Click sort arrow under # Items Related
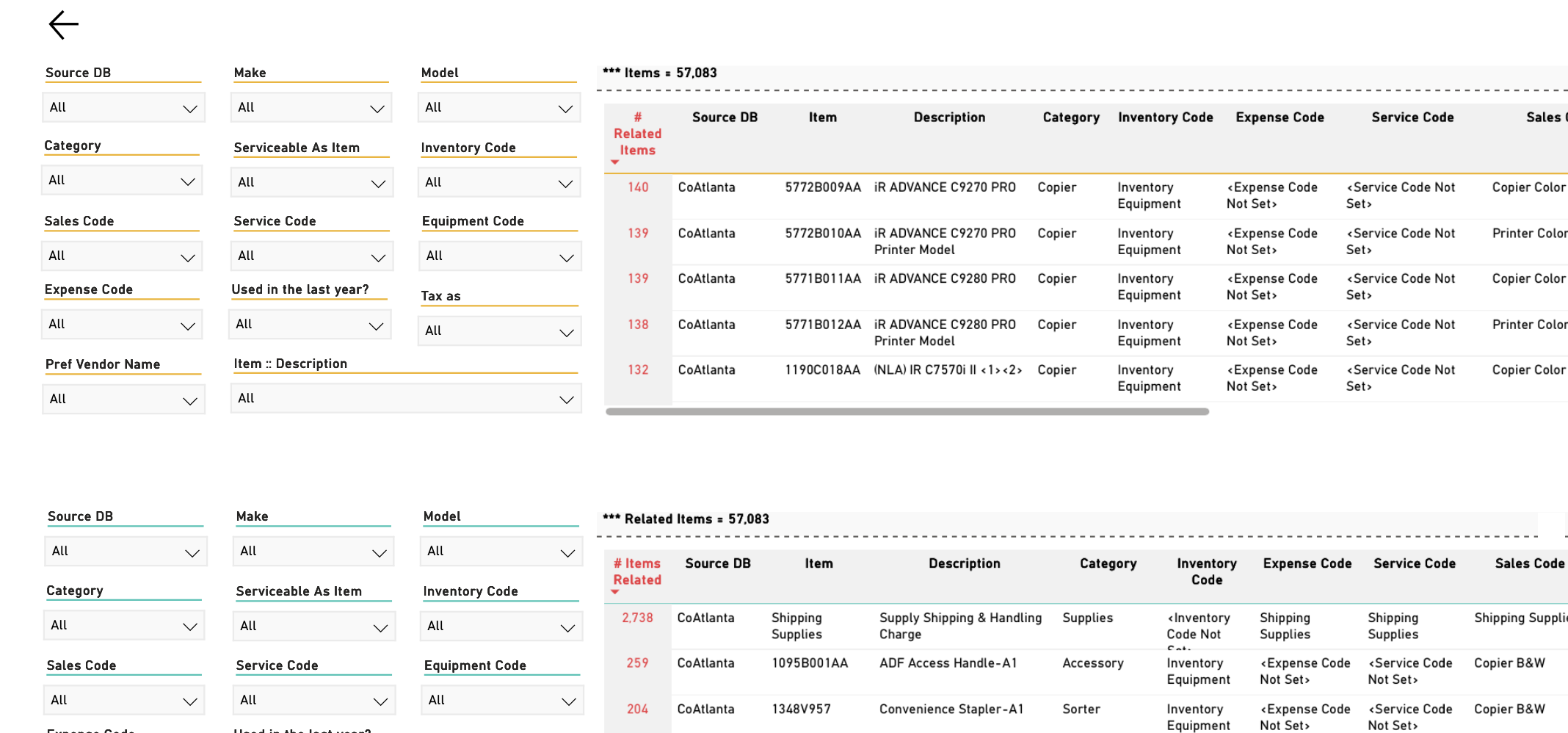Screen dimensions: 1568x733 (x=615, y=592)
